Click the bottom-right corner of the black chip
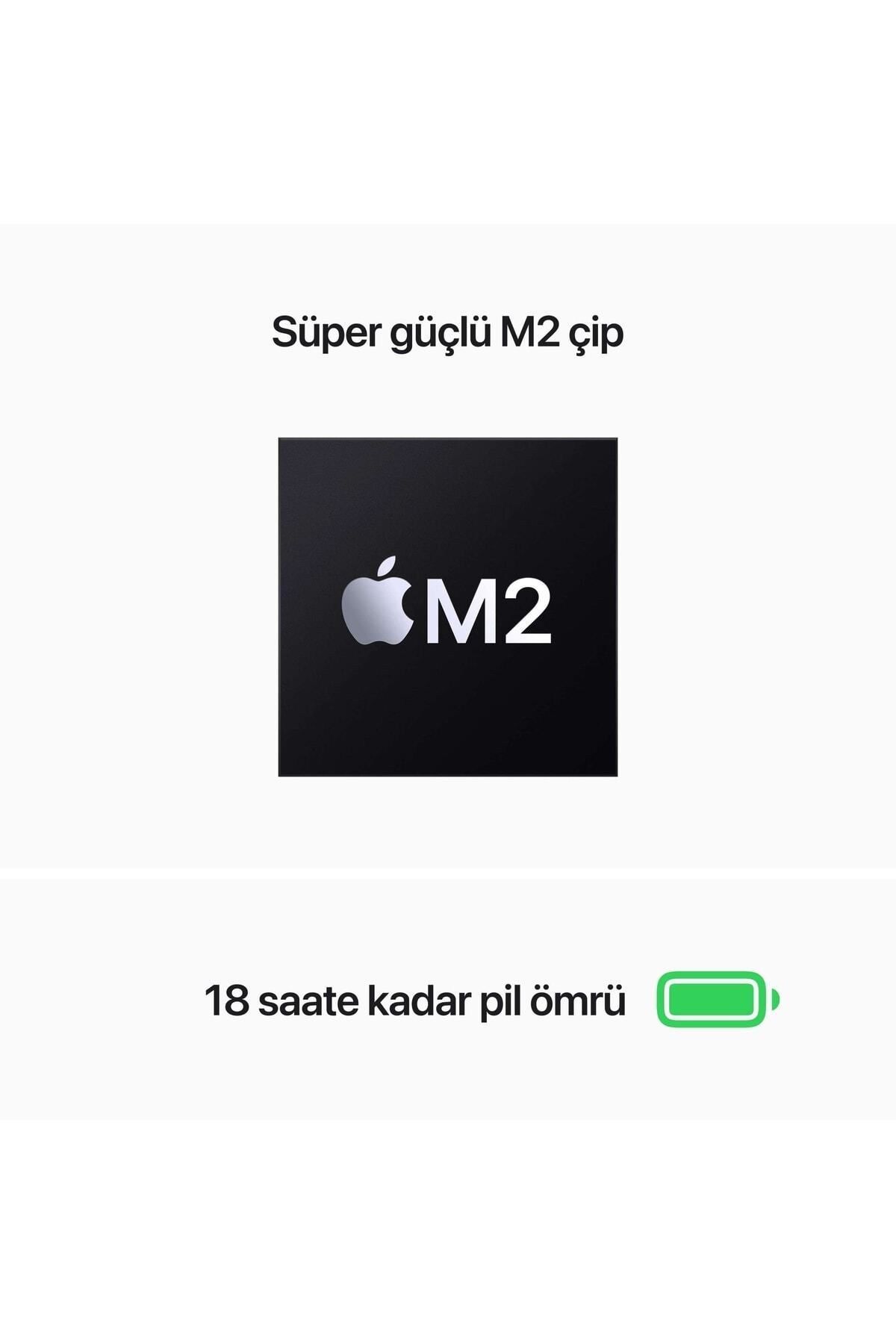The height and width of the screenshot is (1344, 896). pyautogui.click(x=615, y=774)
